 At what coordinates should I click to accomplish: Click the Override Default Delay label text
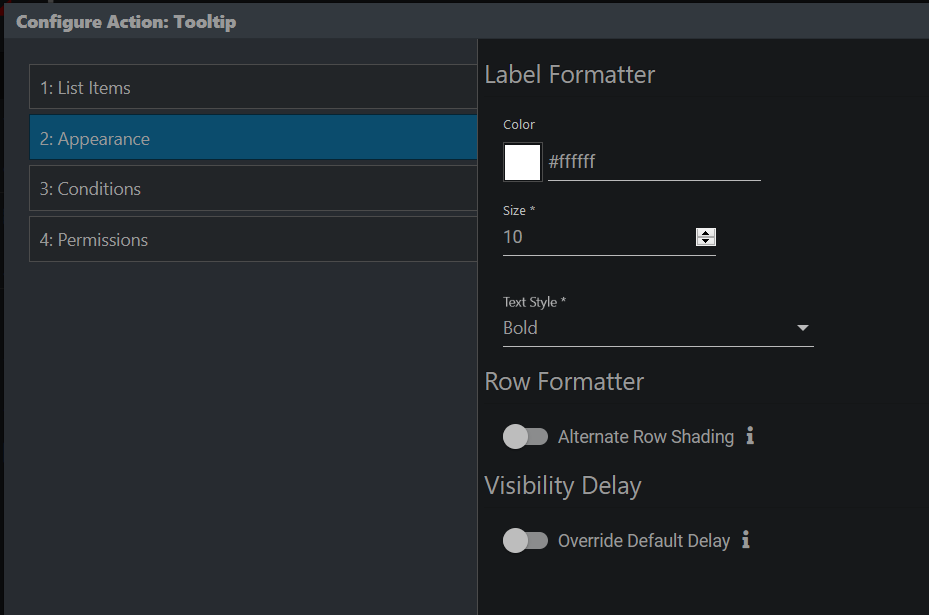click(x=644, y=541)
